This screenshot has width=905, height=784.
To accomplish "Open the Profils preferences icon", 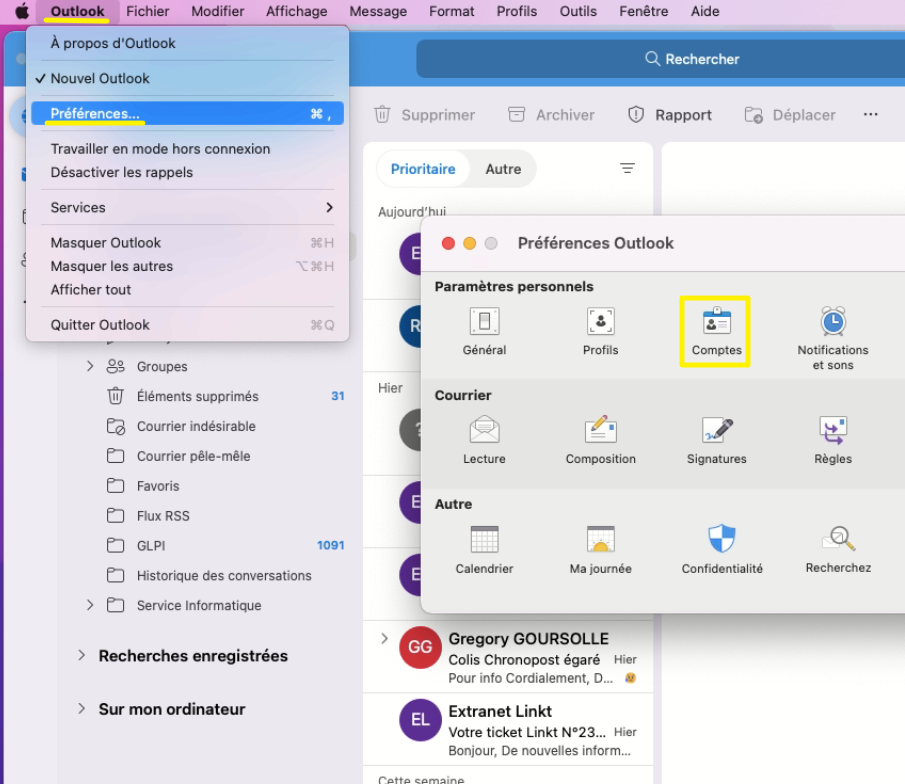I will (600, 331).
